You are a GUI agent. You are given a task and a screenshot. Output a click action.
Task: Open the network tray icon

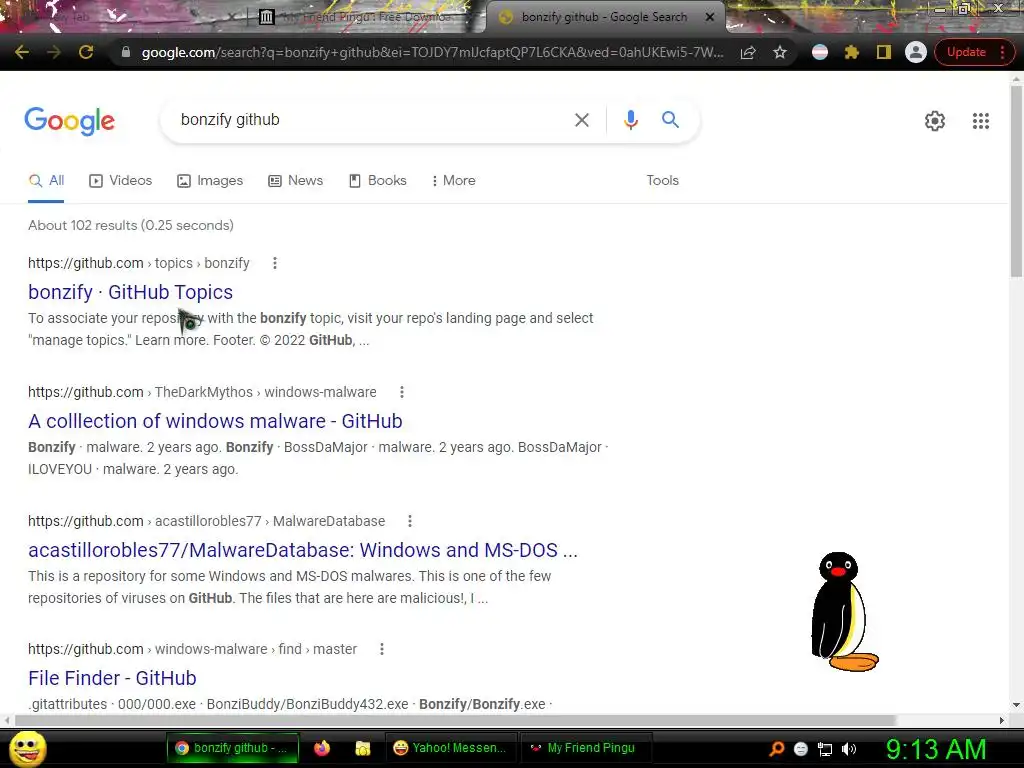825,749
